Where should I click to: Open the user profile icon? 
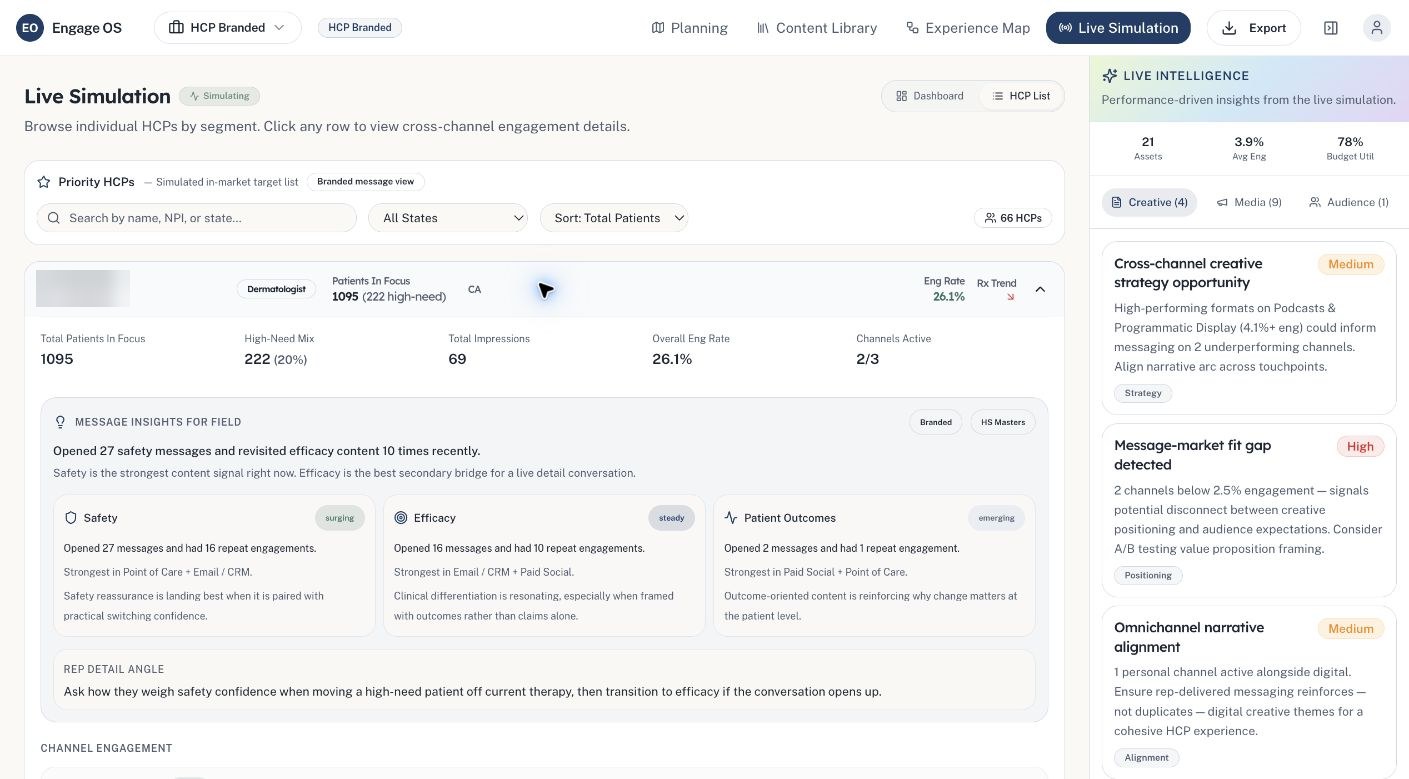pyautogui.click(x=1377, y=28)
